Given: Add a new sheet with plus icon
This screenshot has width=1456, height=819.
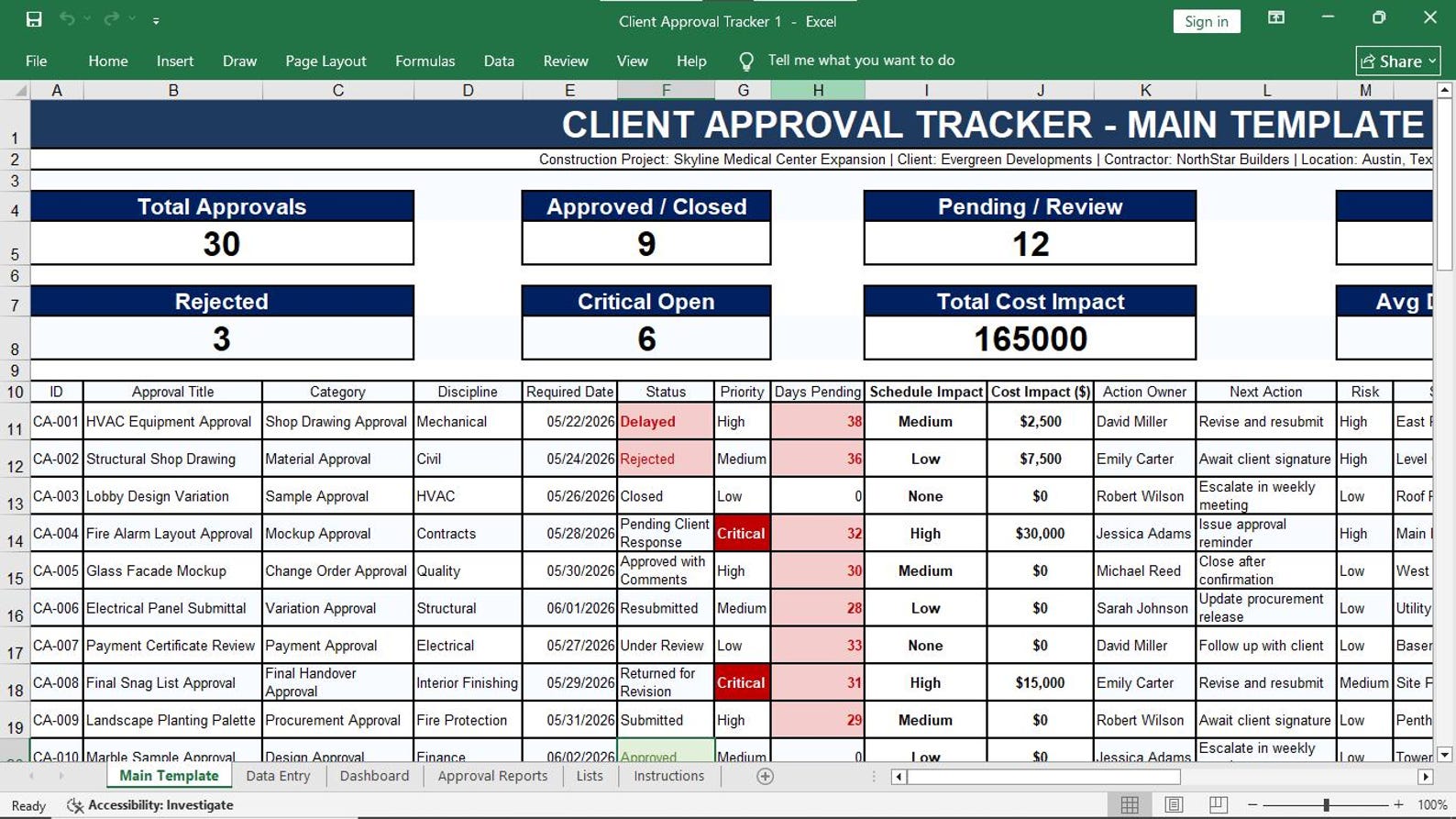Looking at the screenshot, I should 765,777.
